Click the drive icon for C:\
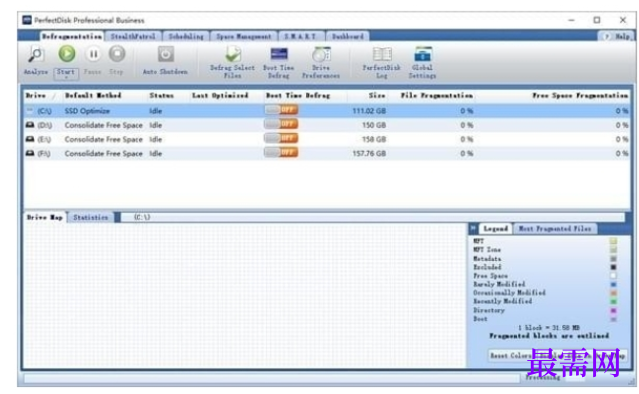This screenshot has height=394, width=639. (x=30, y=110)
